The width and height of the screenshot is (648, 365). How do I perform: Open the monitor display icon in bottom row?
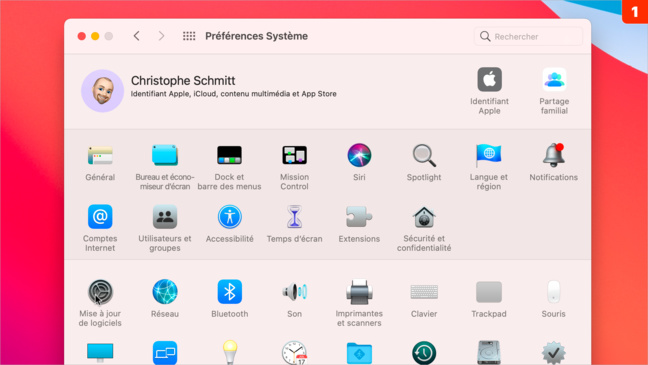pyautogui.click(x=100, y=353)
